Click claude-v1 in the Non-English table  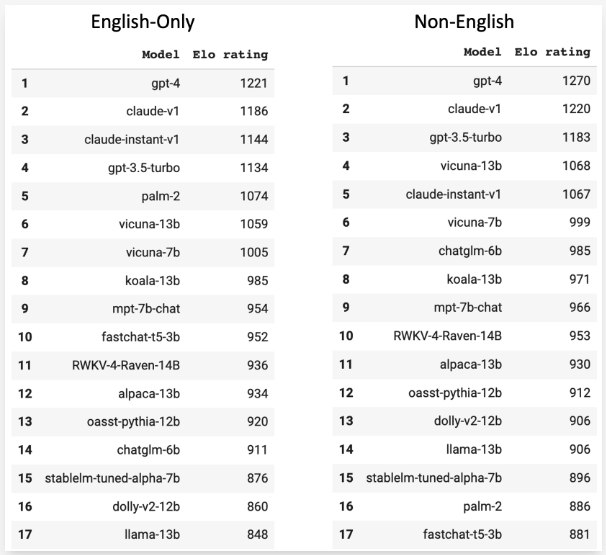pos(474,109)
